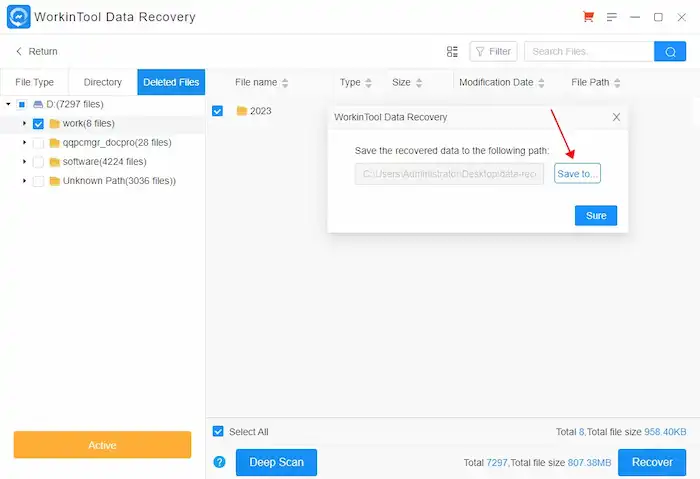
Task: Click the File Path column header
Action: (590, 83)
